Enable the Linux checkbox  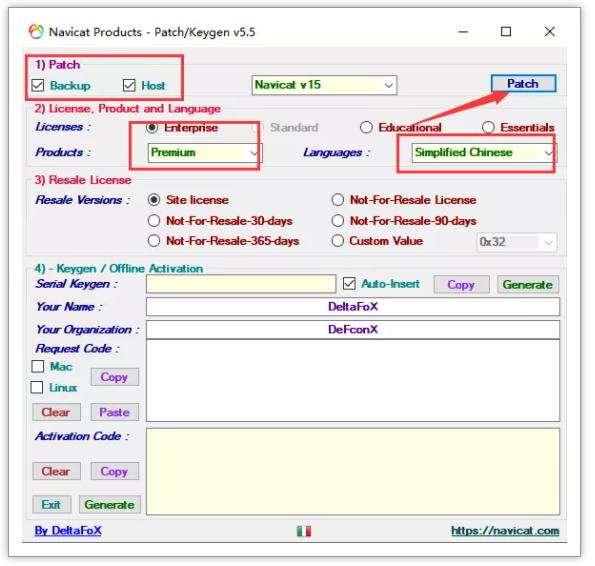click(37, 387)
